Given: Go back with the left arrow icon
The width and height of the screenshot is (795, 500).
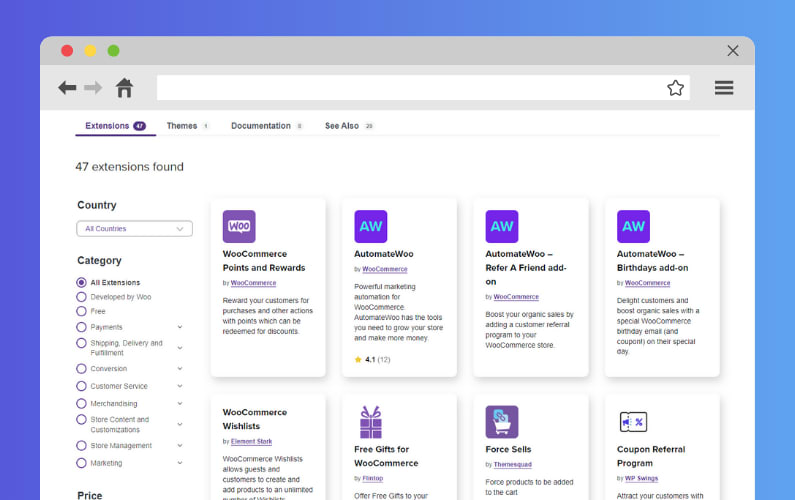Looking at the screenshot, I should 67,88.
